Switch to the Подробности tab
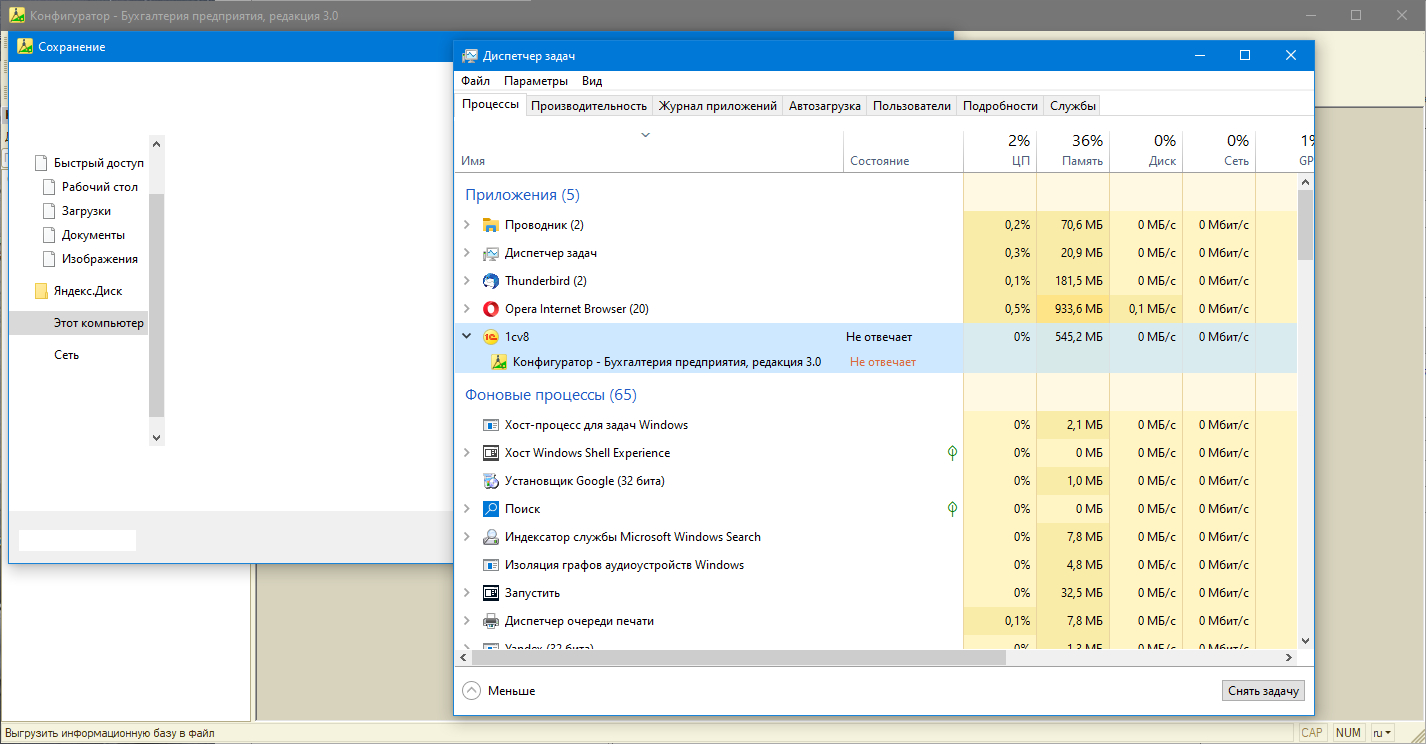1426x744 pixels. pos(1000,105)
